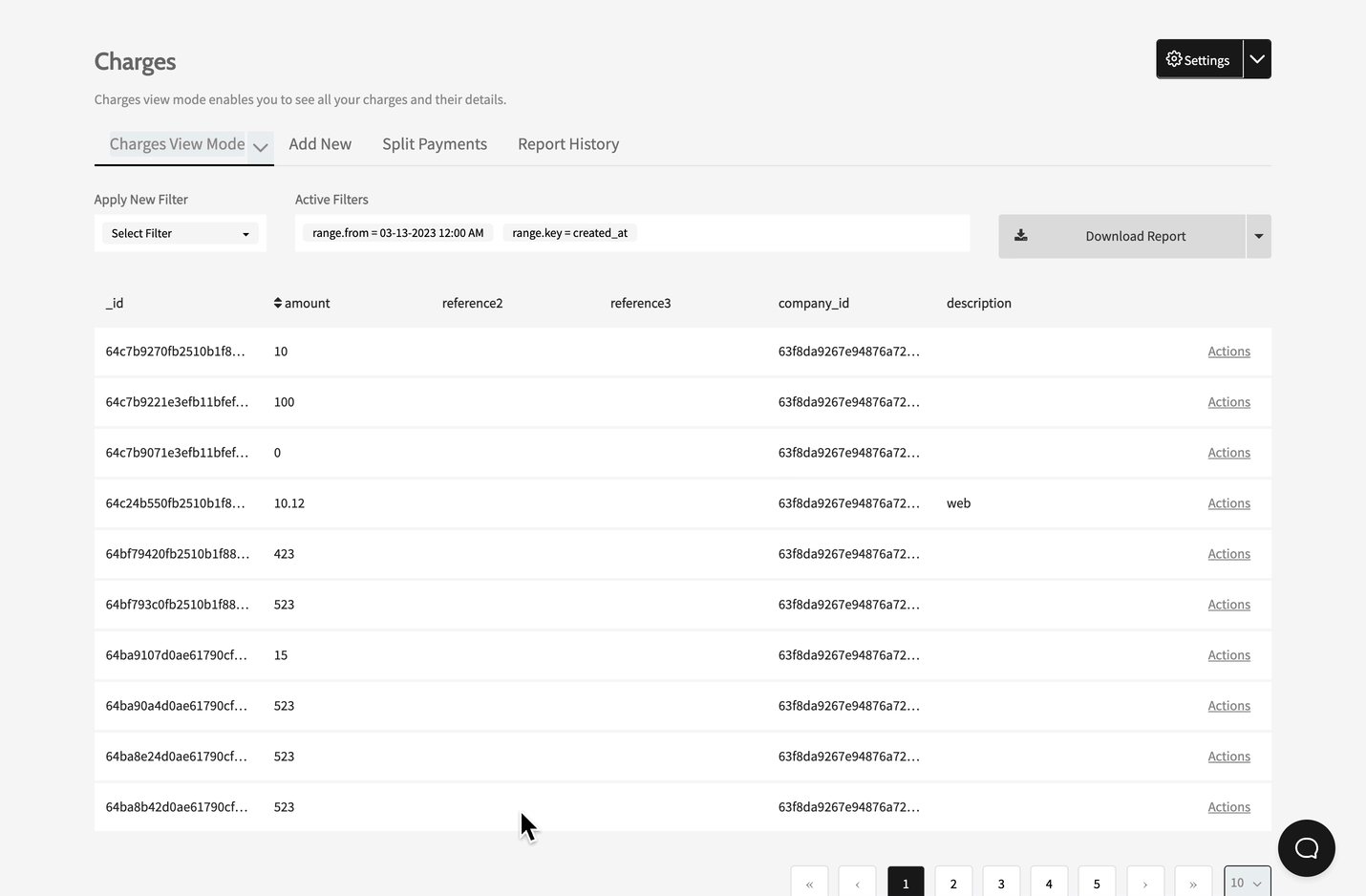Select charge ID 64c24b550fb2510b1f8
Screen dimensions: 1366x896
pos(176,503)
